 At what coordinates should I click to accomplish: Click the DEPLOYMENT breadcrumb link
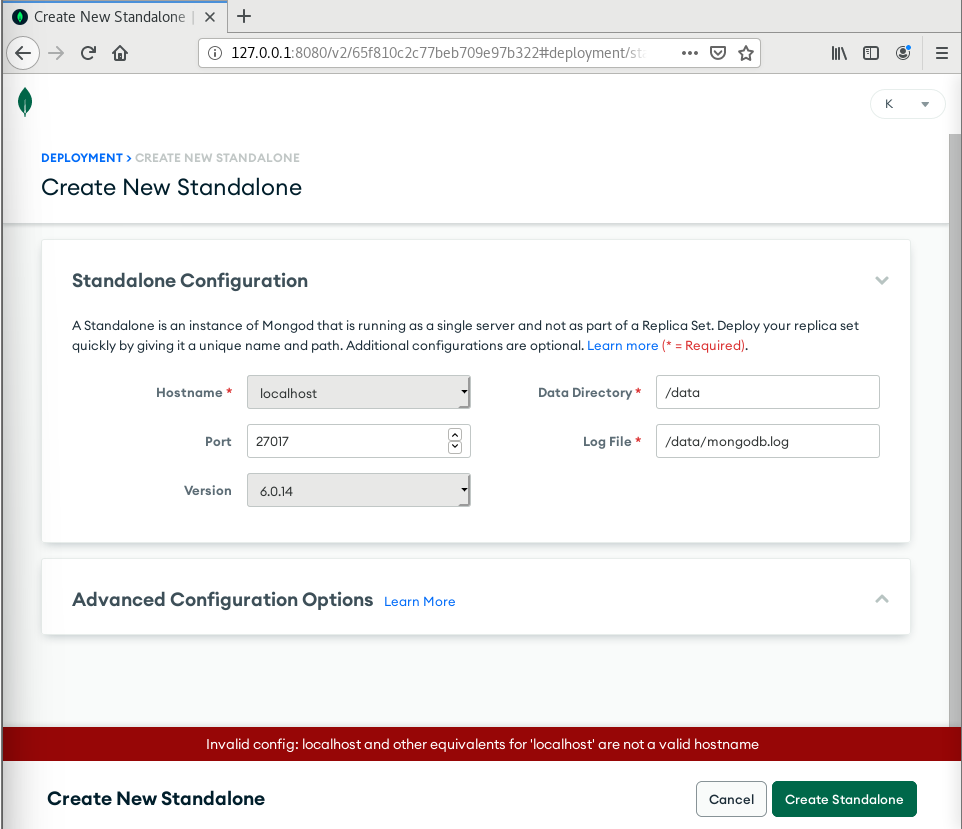click(81, 158)
